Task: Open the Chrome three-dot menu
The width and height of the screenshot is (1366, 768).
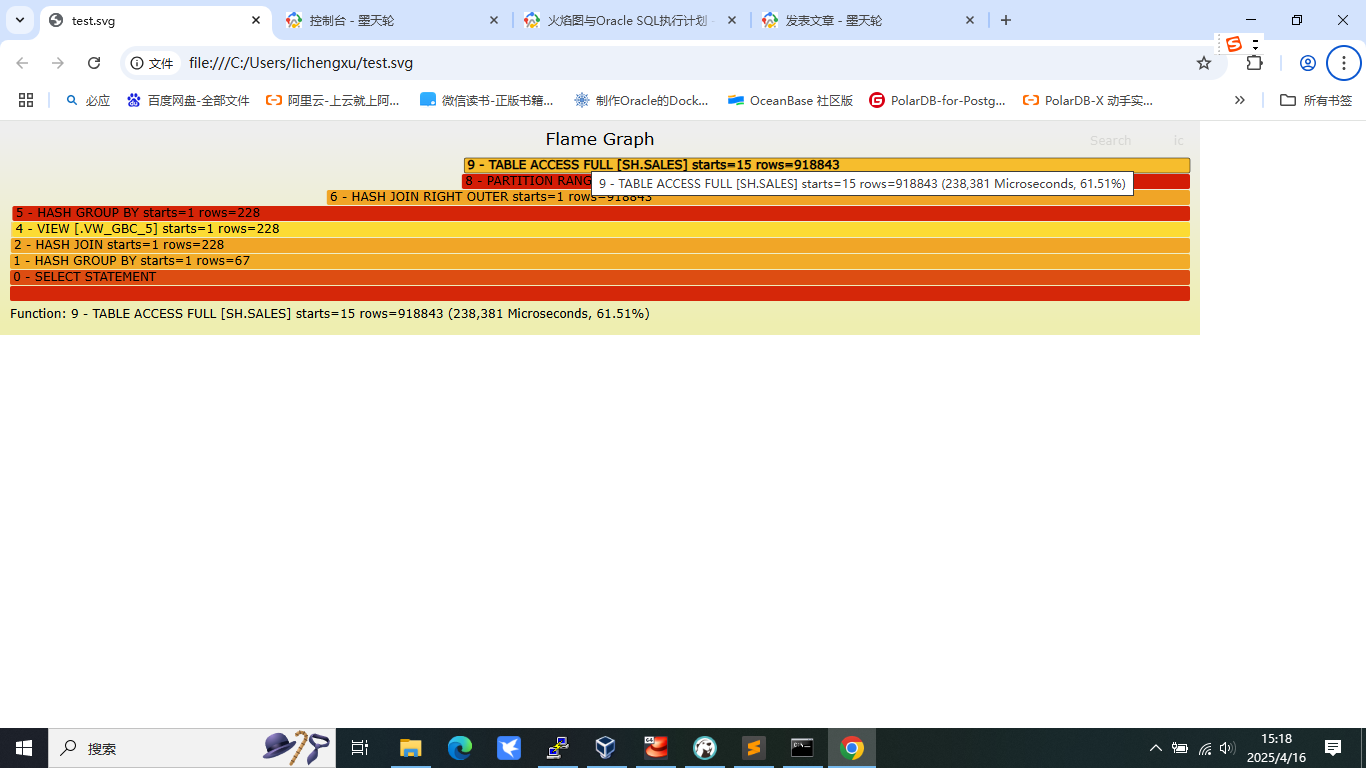Action: pos(1344,63)
